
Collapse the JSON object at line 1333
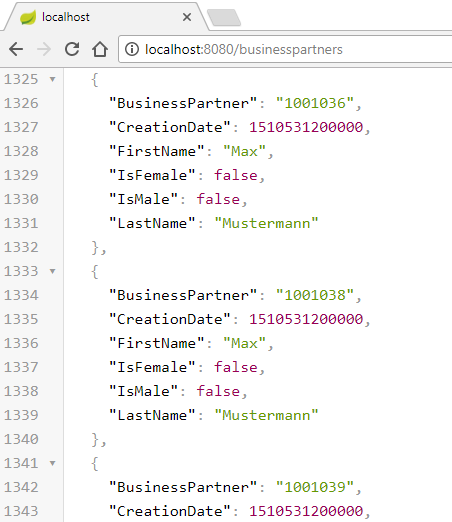click(52, 271)
